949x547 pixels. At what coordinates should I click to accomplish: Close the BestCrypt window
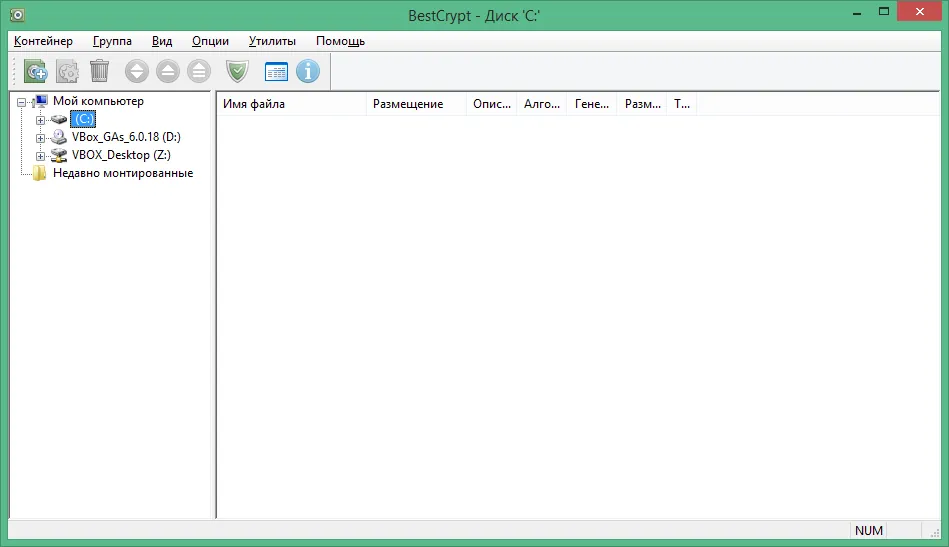919,11
